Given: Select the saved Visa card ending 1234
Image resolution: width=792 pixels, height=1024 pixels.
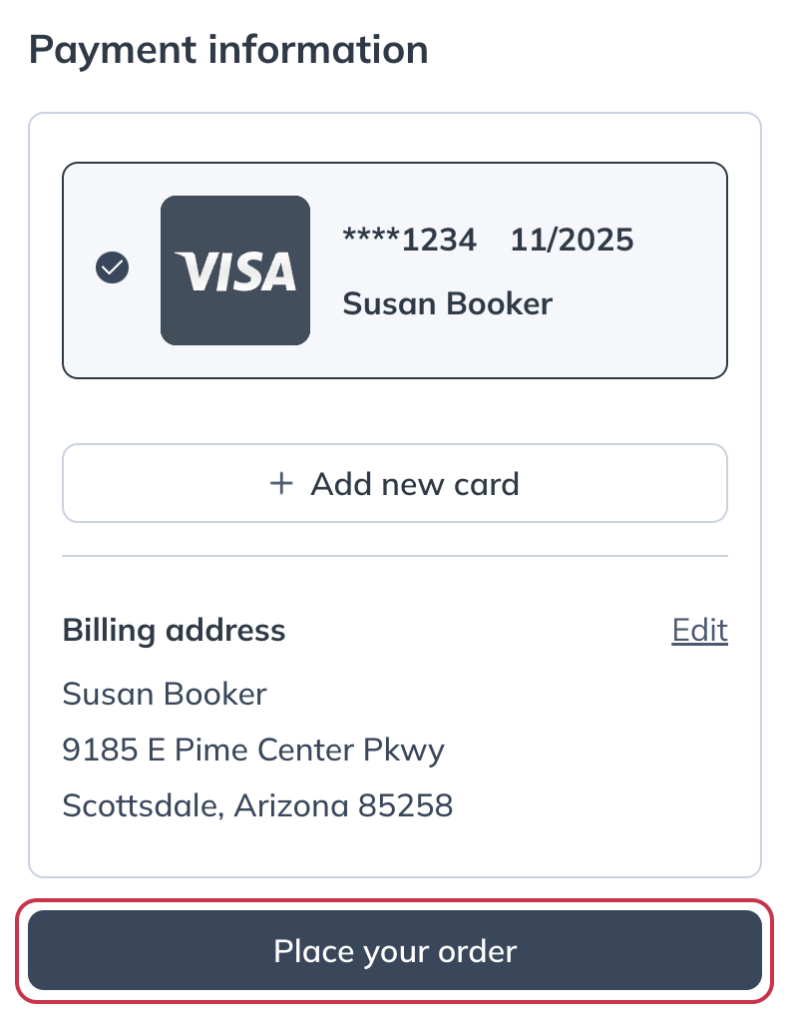Looking at the screenshot, I should (x=395, y=270).
